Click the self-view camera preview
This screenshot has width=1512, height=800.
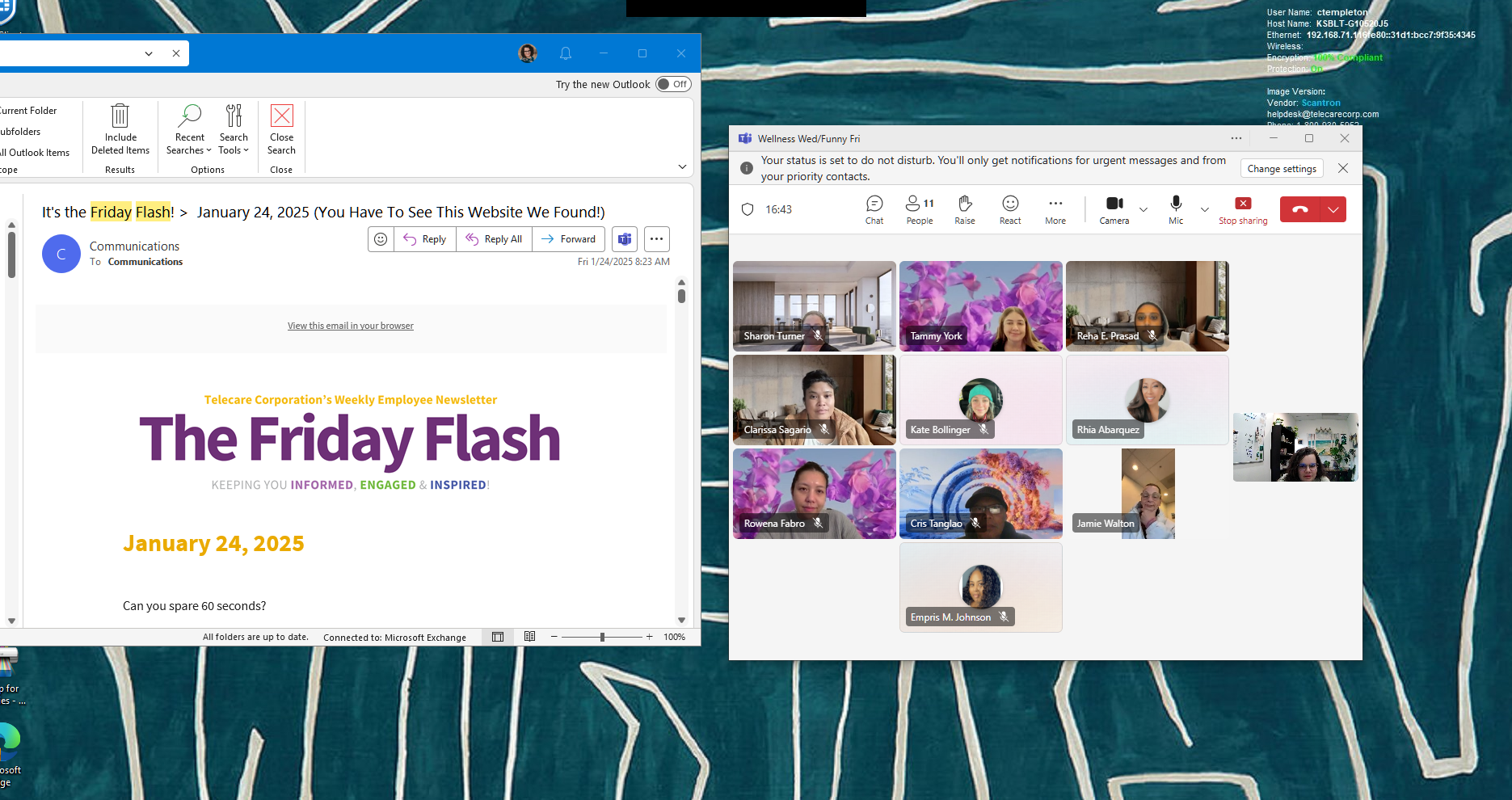1295,447
